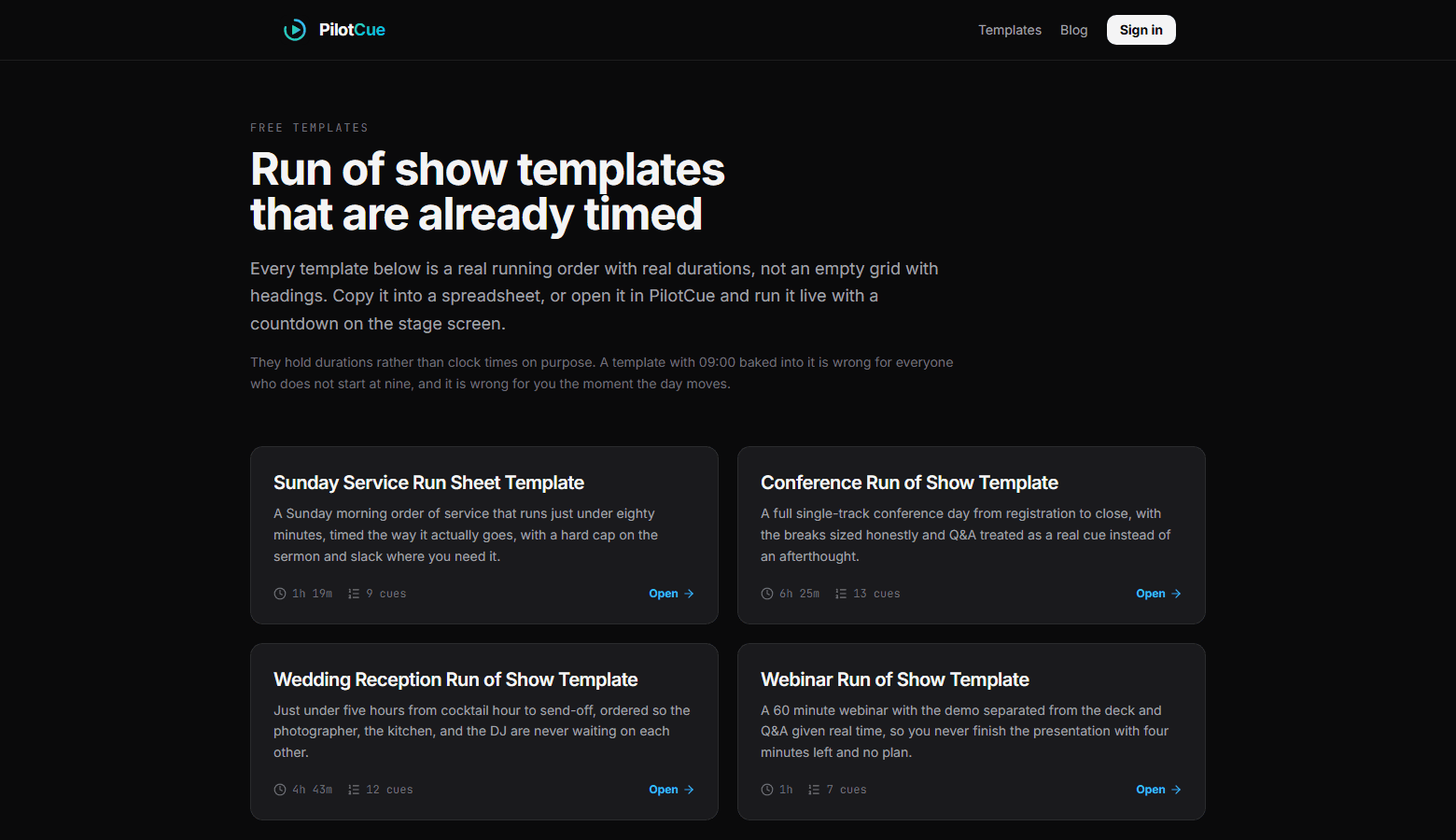Click the '6h 25m' duration text
Image resolution: width=1456 pixels, height=840 pixels.
(799, 594)
